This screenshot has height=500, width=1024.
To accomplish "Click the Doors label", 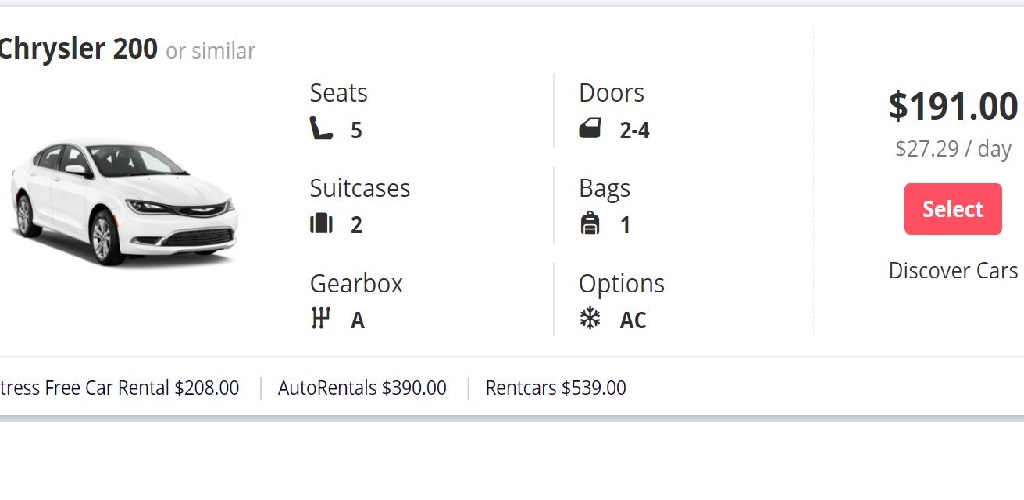I will pos(611,93).
